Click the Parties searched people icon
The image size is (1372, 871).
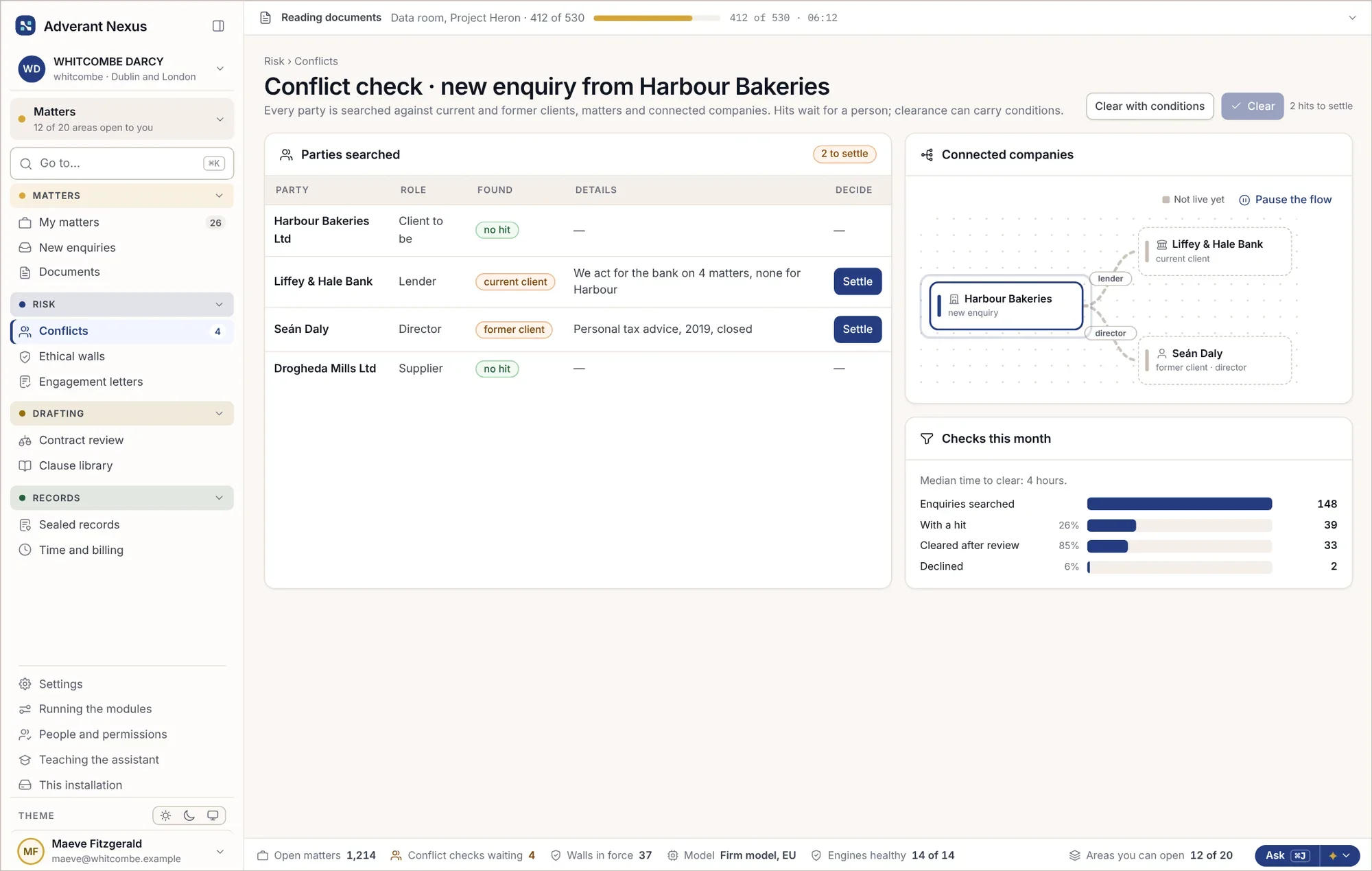coord(286,155)
